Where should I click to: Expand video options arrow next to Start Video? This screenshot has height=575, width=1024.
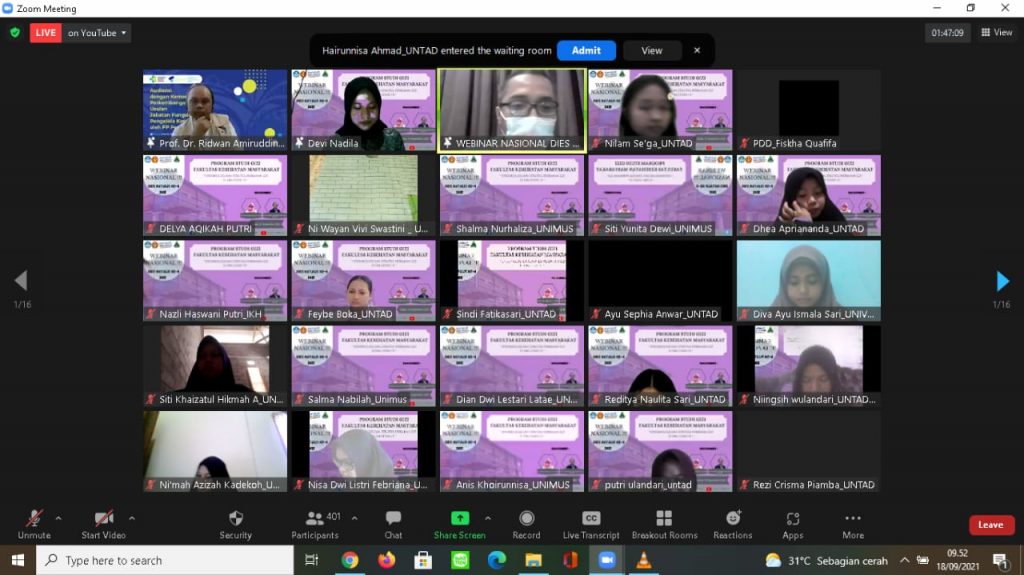pyautogui.click(x=132, y=518)
